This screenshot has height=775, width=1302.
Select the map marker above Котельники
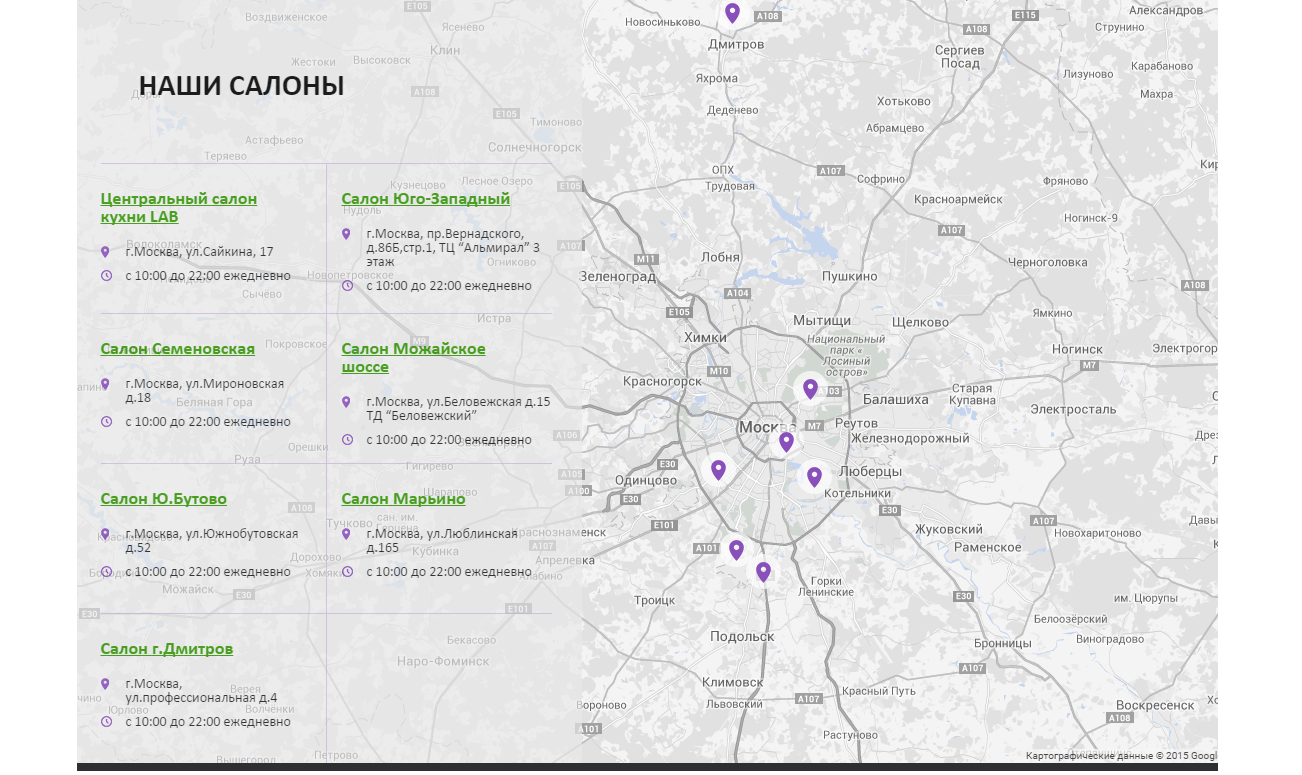pos(814,477)
